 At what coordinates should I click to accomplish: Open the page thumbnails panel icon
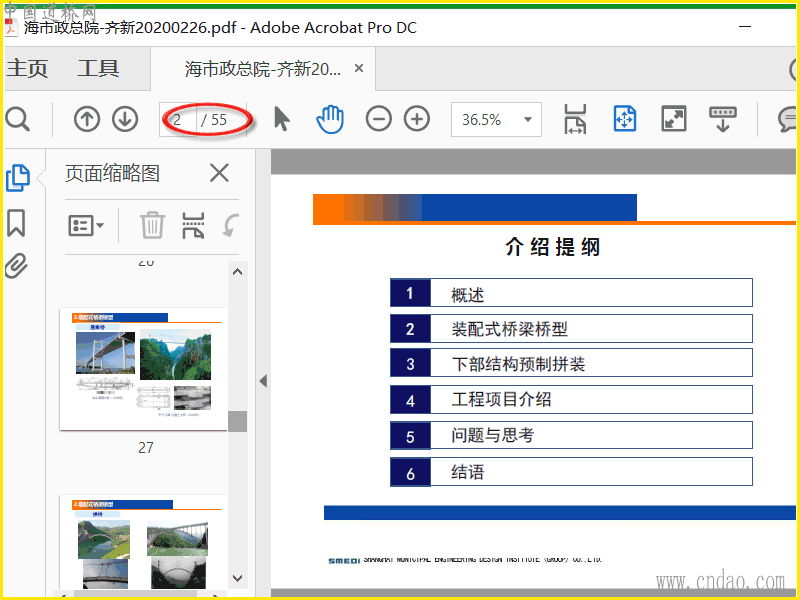coord(18,178)
